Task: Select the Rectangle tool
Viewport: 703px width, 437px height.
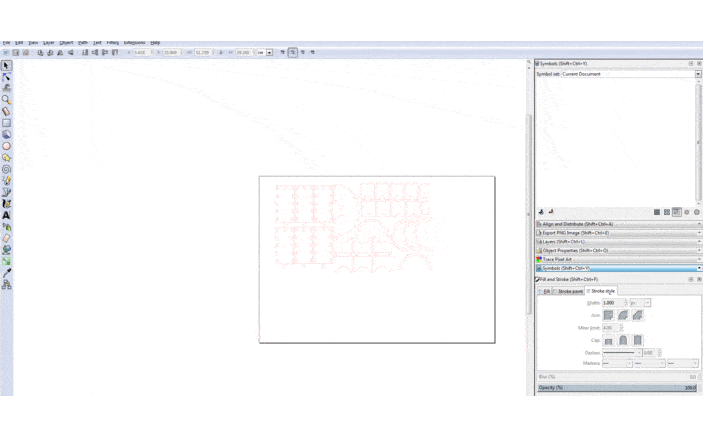Action: coord(6,123)
